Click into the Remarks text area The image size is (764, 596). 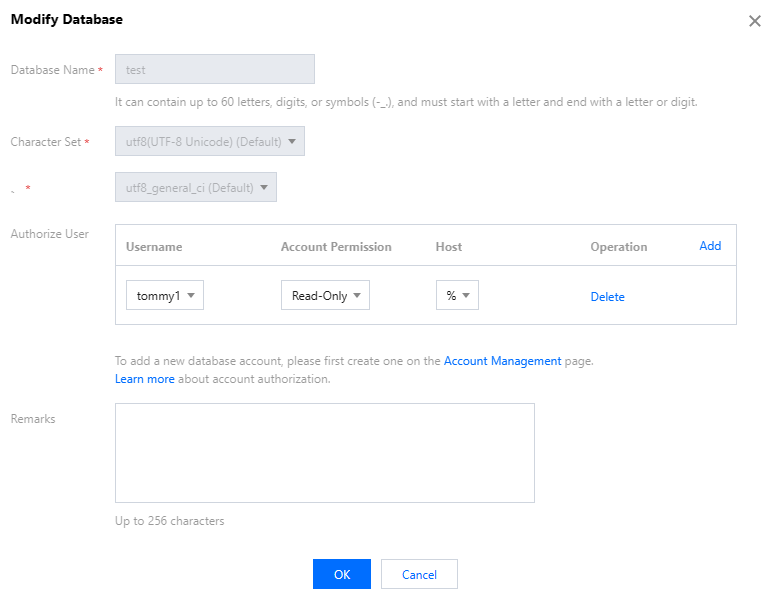coord(325,452)
